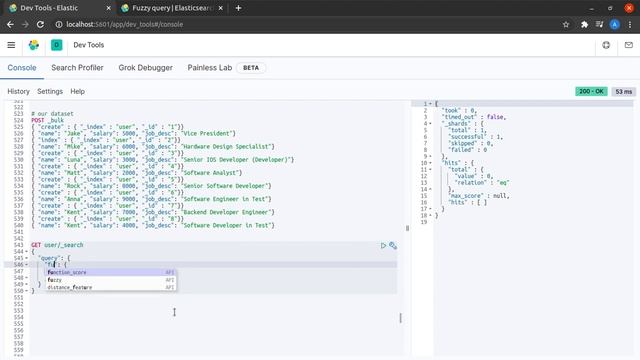Toggle the fold marker at editor line 548
640x360 pixels.
[27, 278]
